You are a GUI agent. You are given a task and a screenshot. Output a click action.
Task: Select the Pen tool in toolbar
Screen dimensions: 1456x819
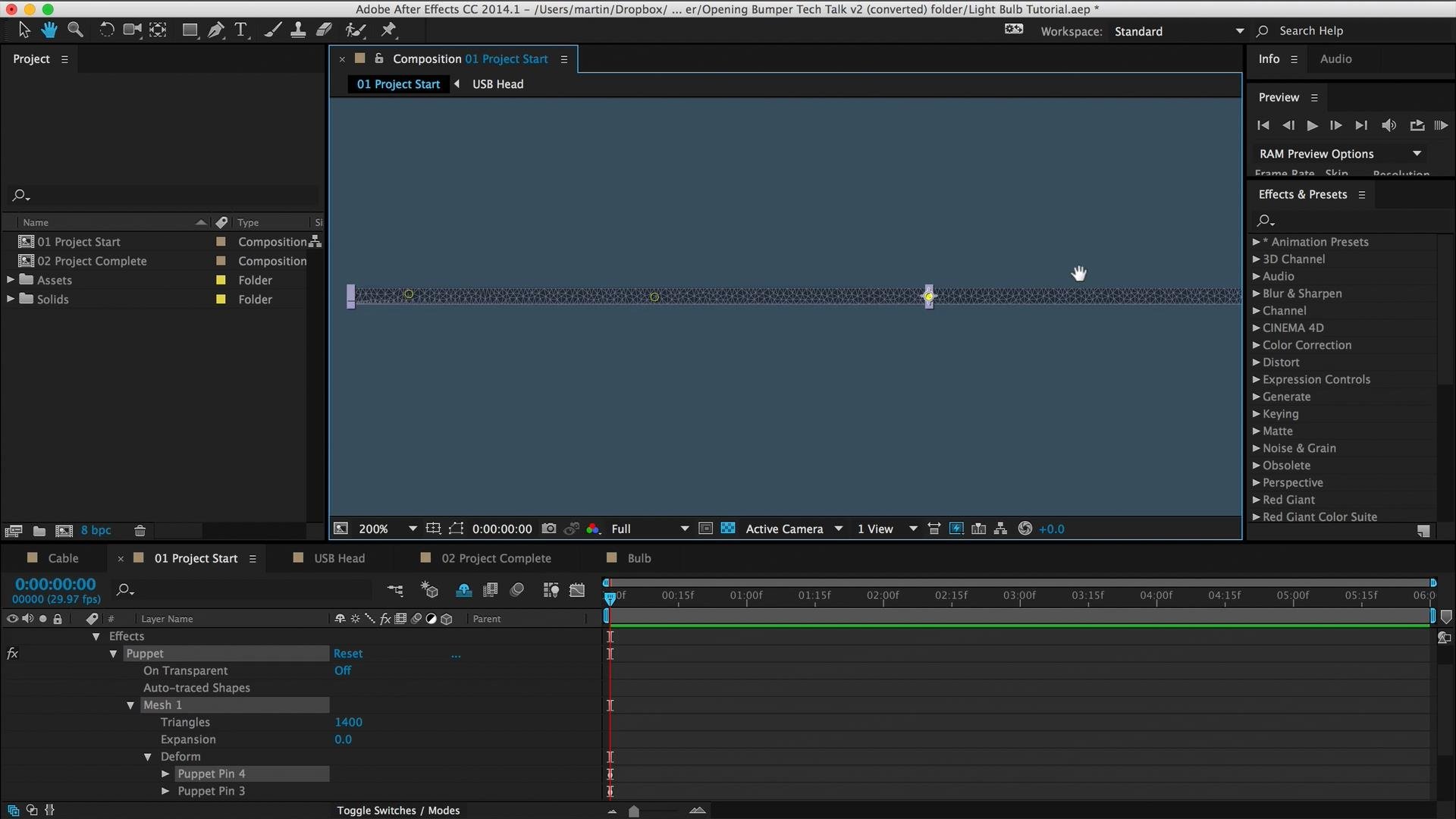pos(216,30)
